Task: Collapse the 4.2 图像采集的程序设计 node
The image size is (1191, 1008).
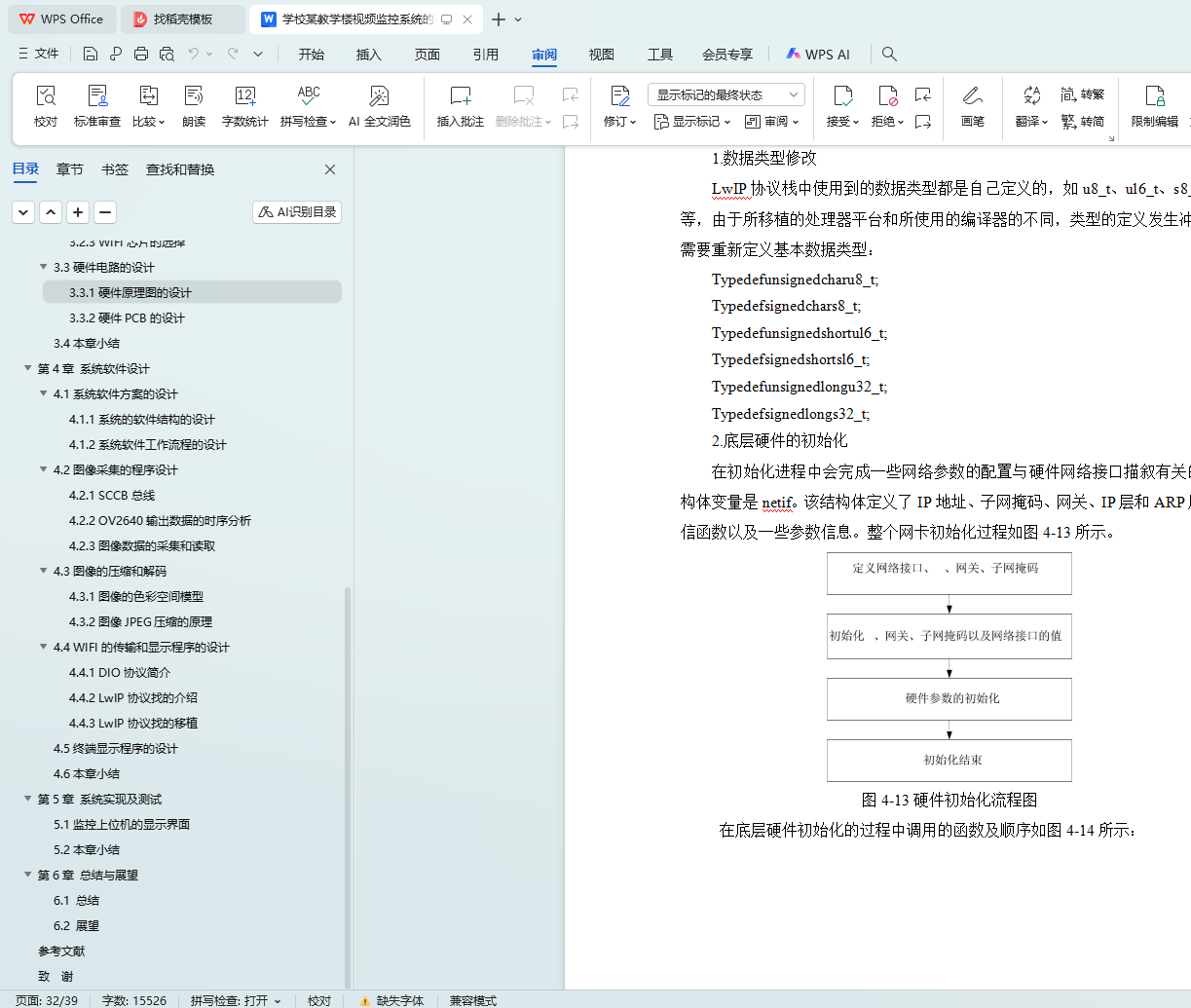Action: [x=43, y=469]
